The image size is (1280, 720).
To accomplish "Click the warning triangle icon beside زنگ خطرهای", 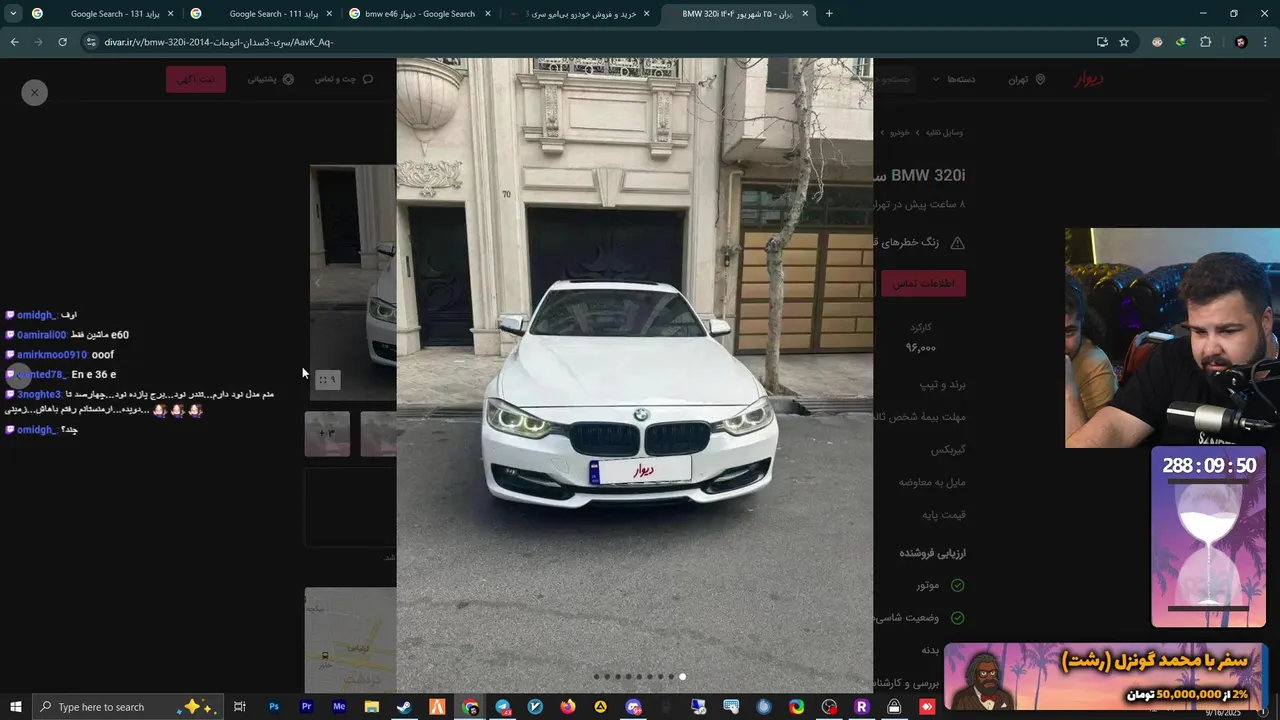I will point(957,243).
